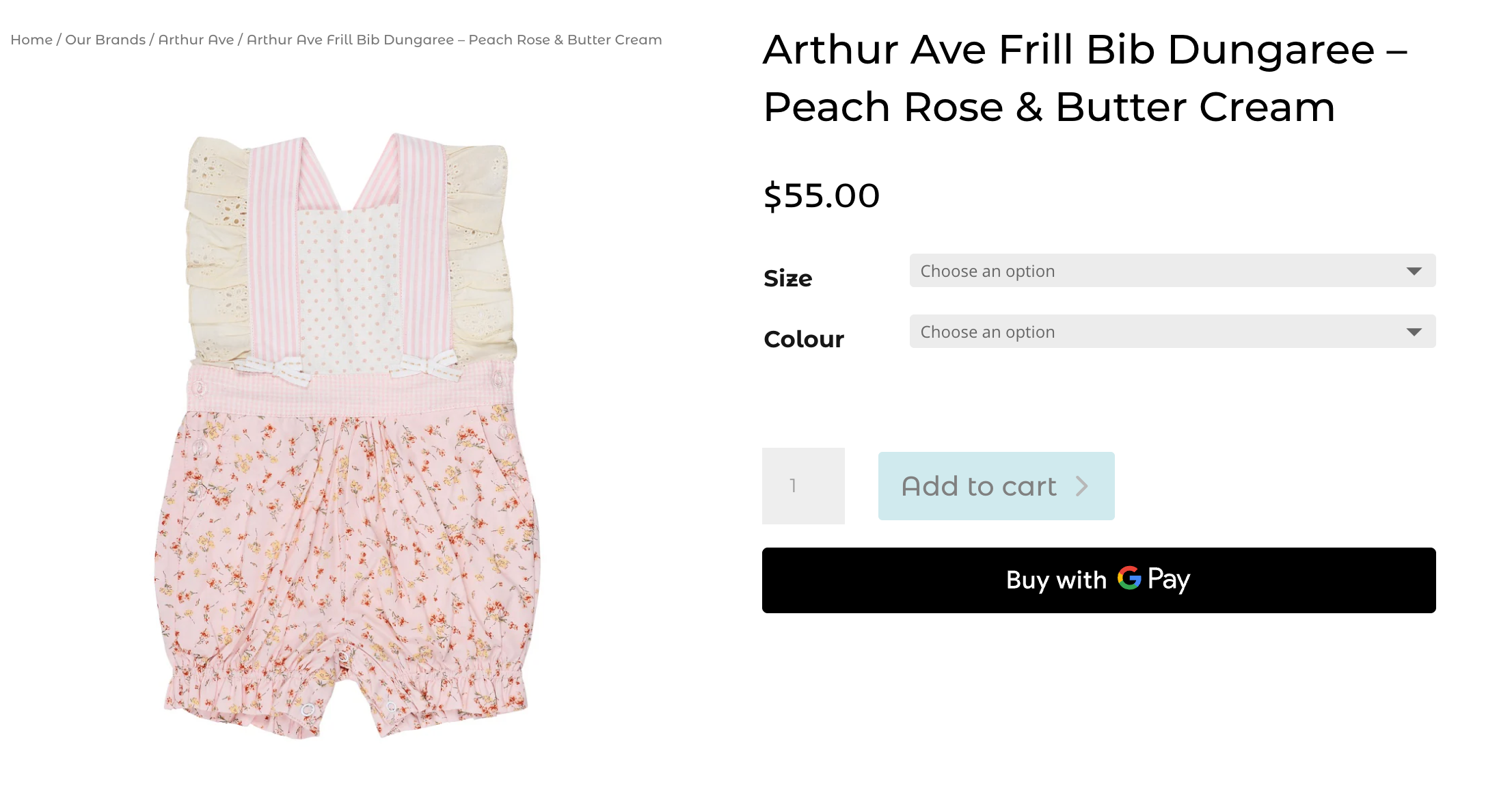Click the chevron icon on Add to cart
1512x793 pixels.
pyautogui.click(x=1081, y=486)
